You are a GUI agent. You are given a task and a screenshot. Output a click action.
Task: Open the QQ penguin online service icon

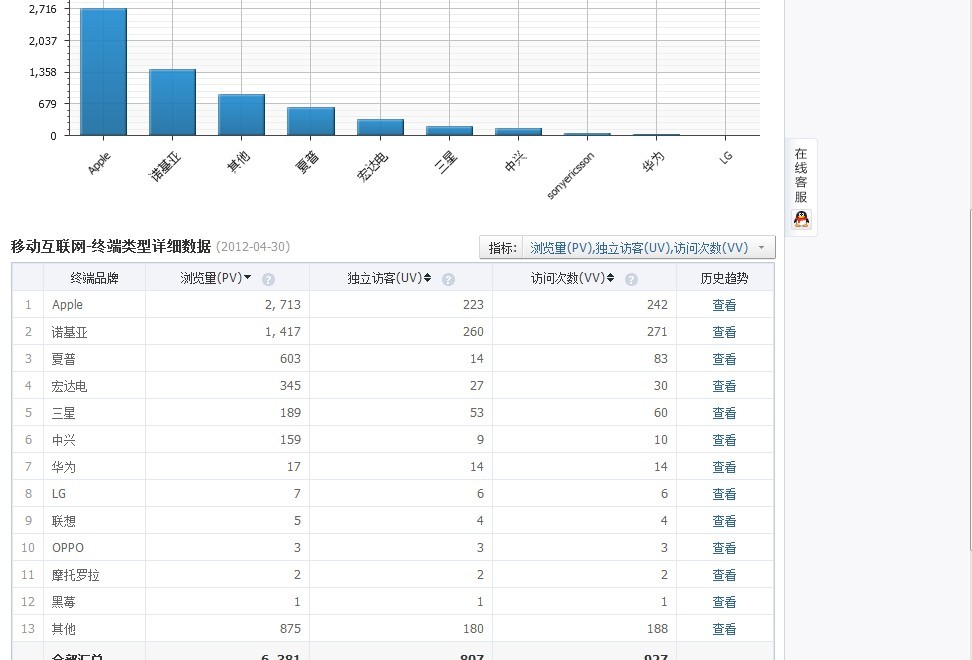coord(802,219)
